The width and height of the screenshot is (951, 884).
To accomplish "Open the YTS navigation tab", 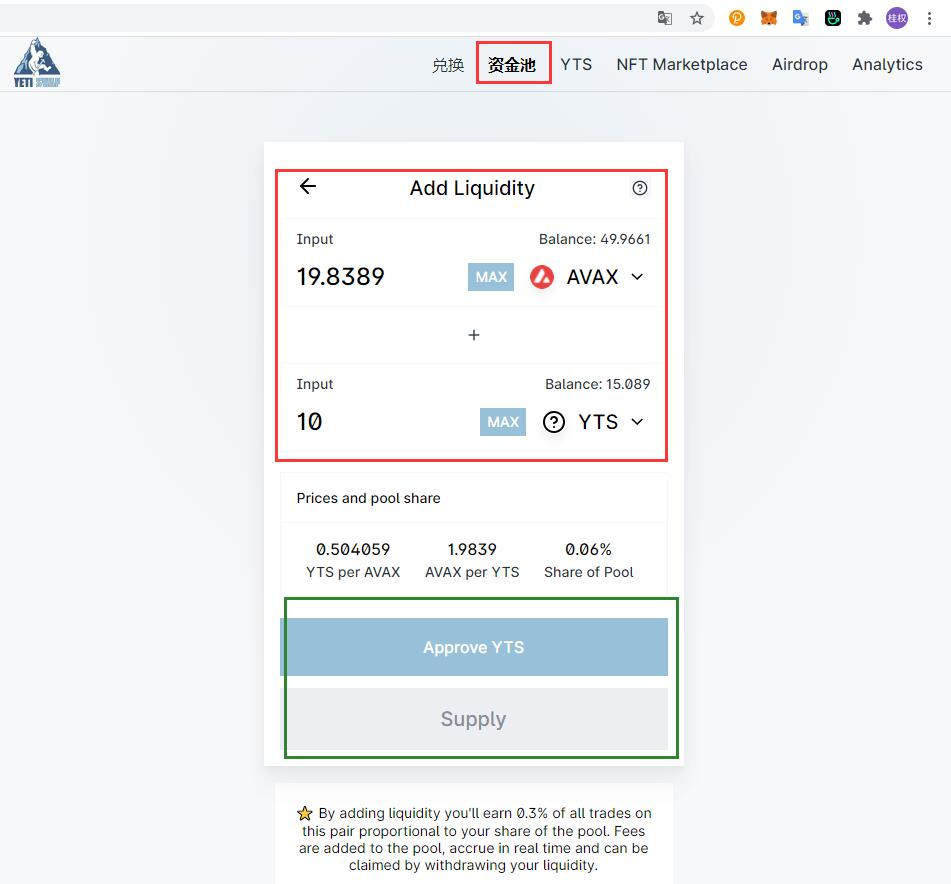I will coord(576,64).
